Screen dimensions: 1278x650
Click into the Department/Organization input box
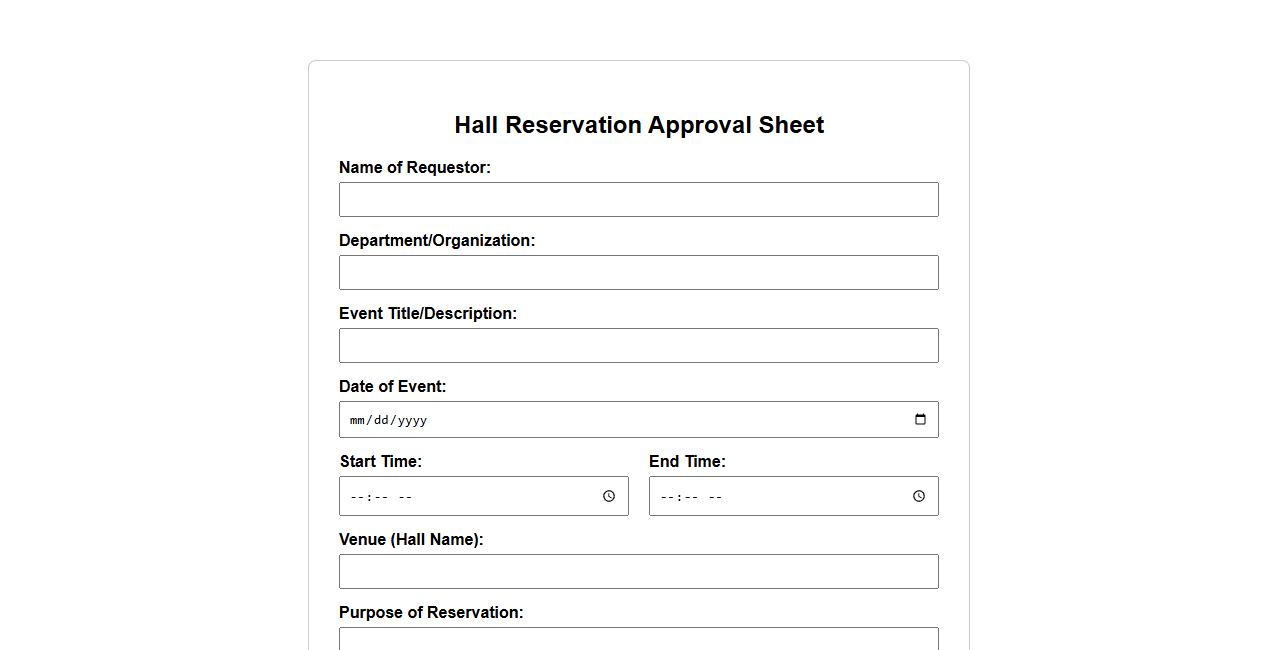[x=638, y=273]
